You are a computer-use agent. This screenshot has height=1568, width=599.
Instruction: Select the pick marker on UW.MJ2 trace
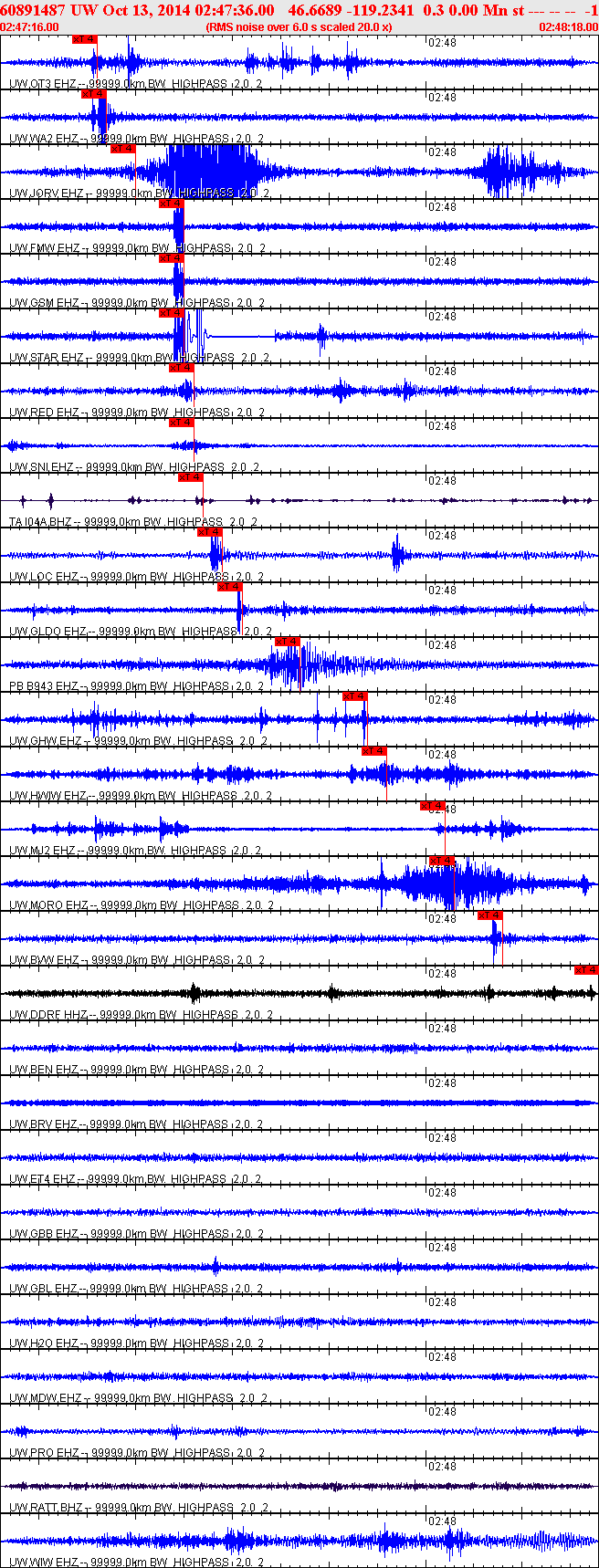pyautogui.click(x=432, y=806)
